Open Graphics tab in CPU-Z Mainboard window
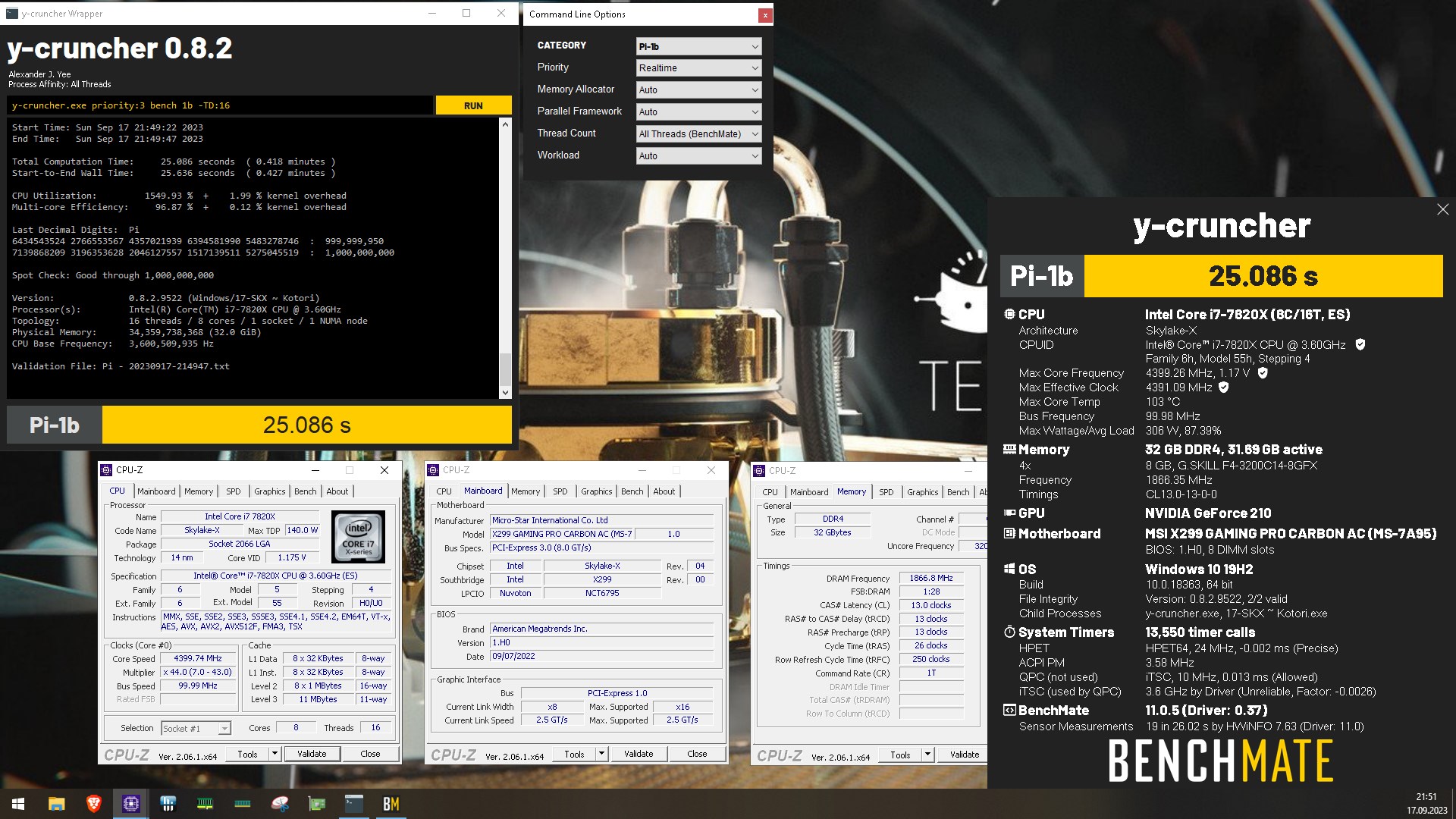 coord(597,491)
